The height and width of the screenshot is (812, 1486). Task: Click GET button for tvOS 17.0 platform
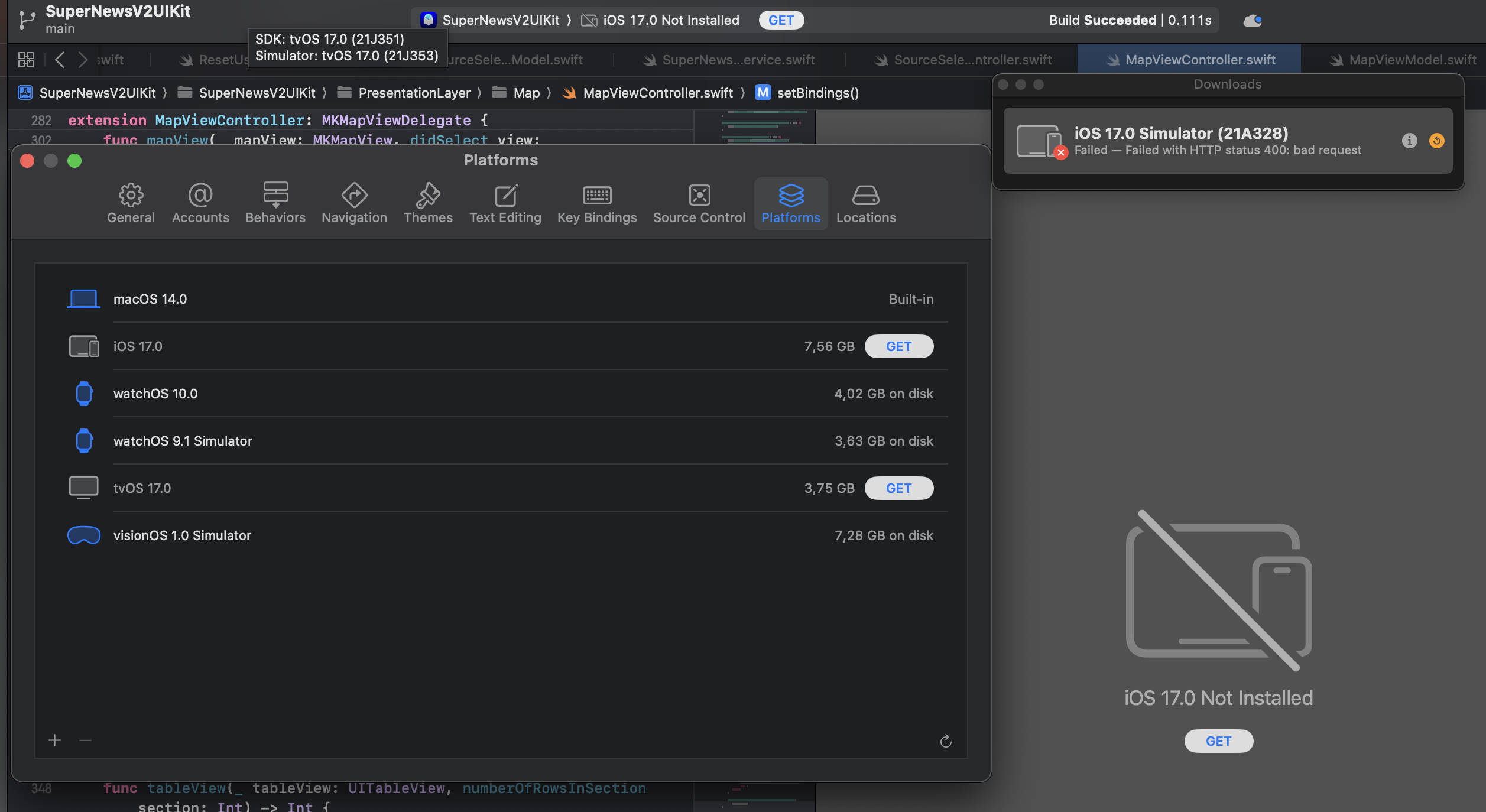(x=899, y=488)
